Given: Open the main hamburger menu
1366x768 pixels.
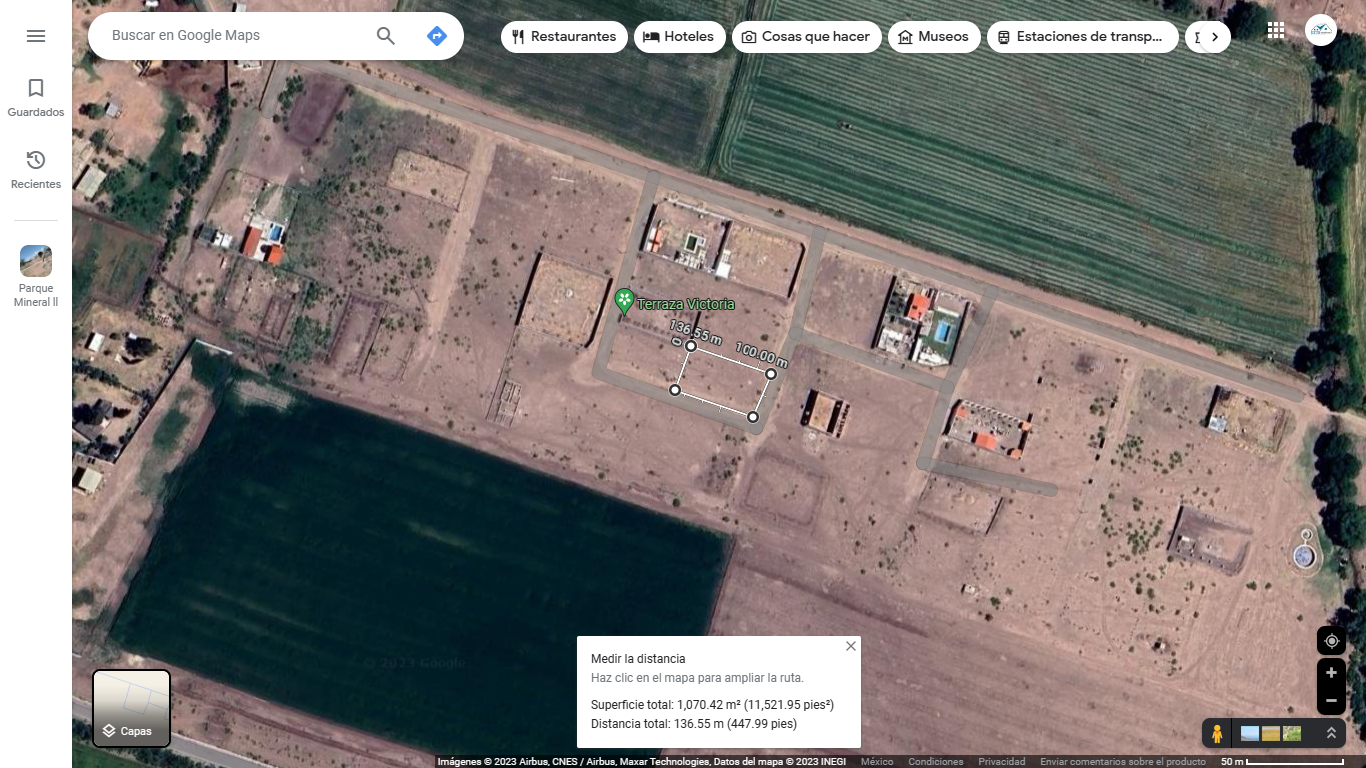Looking at the screenshot, I should [36, 36].
